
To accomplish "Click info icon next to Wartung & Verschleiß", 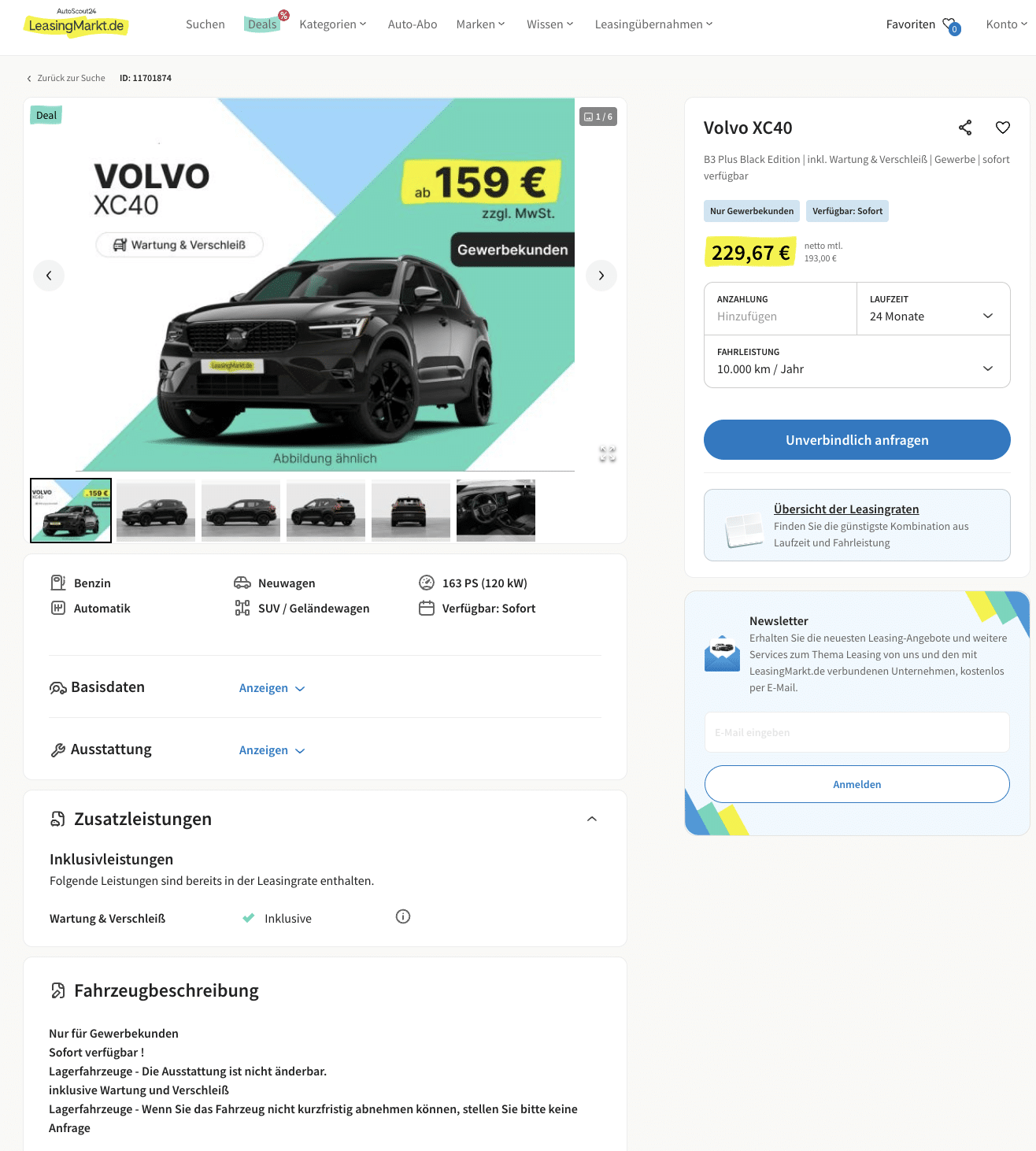I will 403,916.
